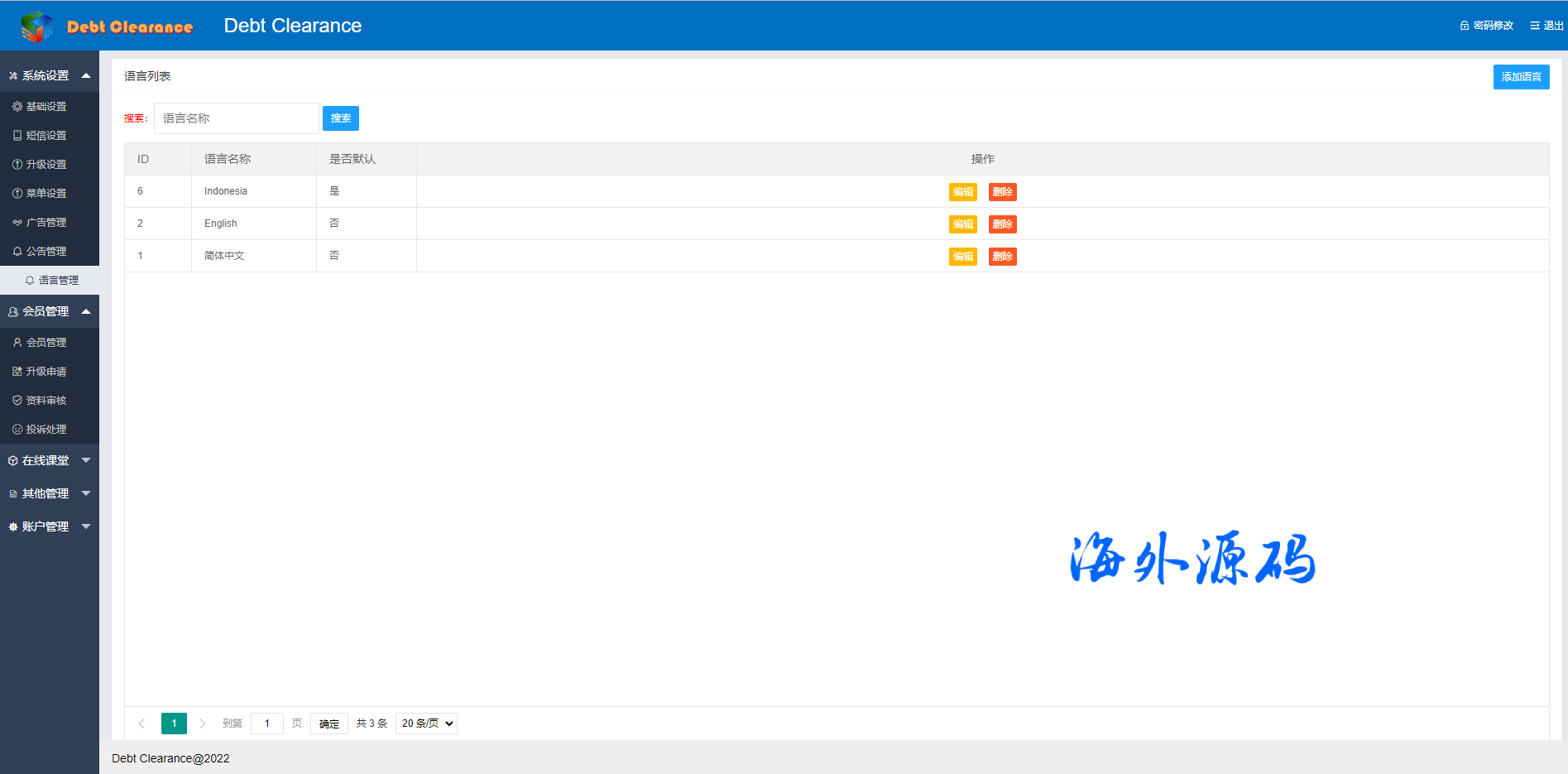Viewport: 1568px width, 774px height.
Task: Open 升级申请 in the sidebar
Action: (46, 372)
